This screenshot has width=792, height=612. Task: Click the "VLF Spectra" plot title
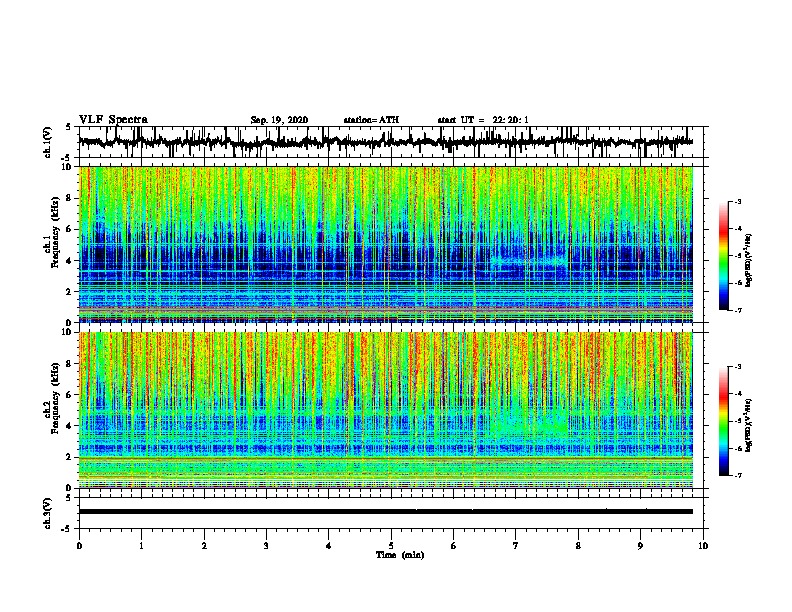pos(113,120)
